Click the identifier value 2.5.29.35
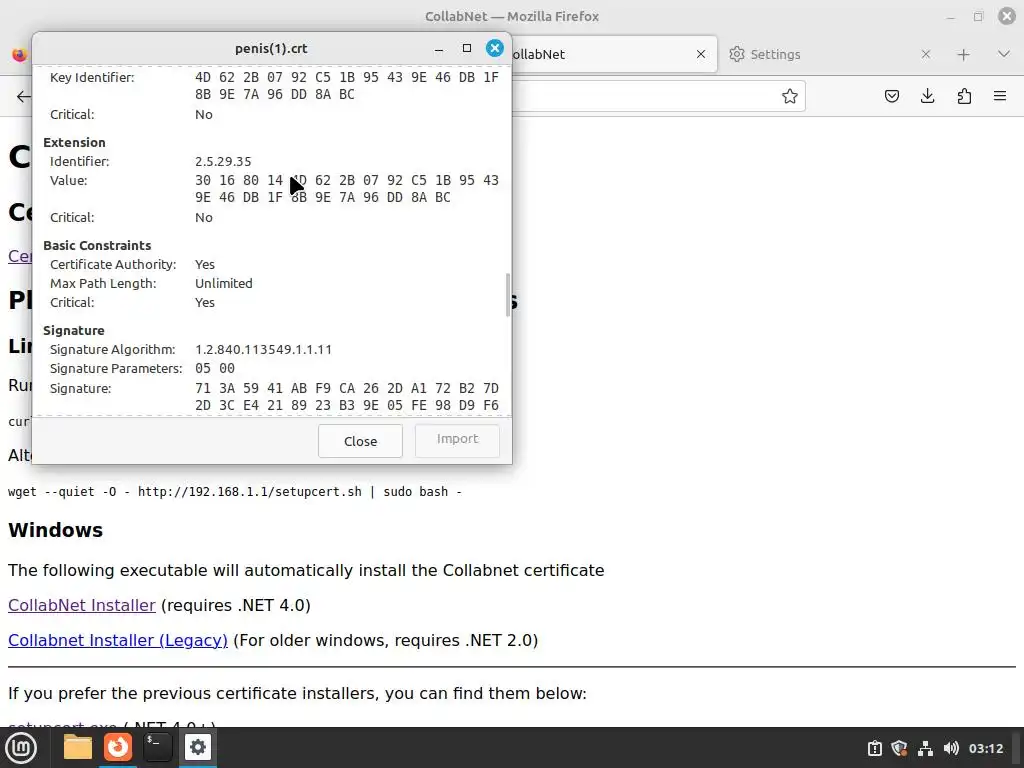The width and height of the screenshot is (1024, 768). 223,161
